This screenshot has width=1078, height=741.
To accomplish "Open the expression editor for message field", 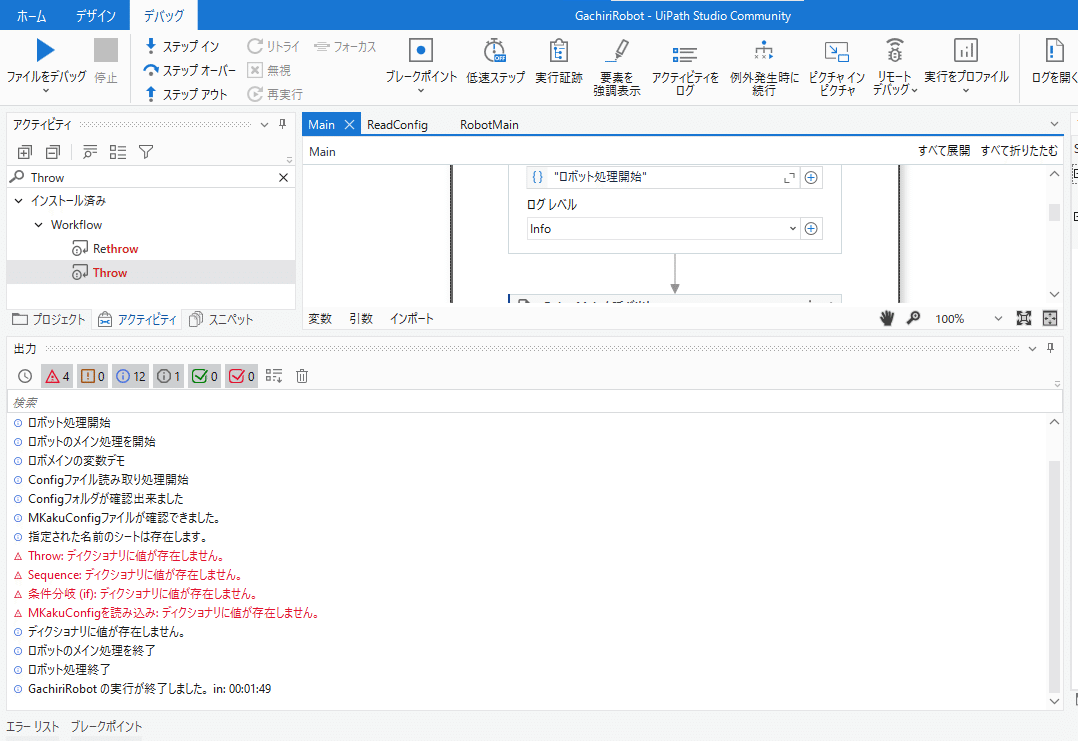I will [x=789, y=177].
